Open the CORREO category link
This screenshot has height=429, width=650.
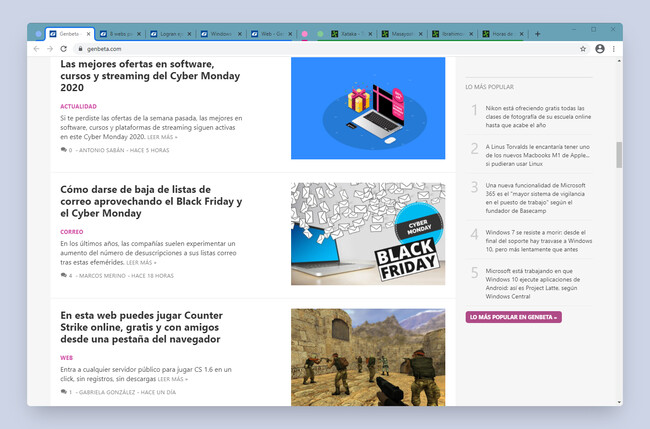tap(72, 232)
